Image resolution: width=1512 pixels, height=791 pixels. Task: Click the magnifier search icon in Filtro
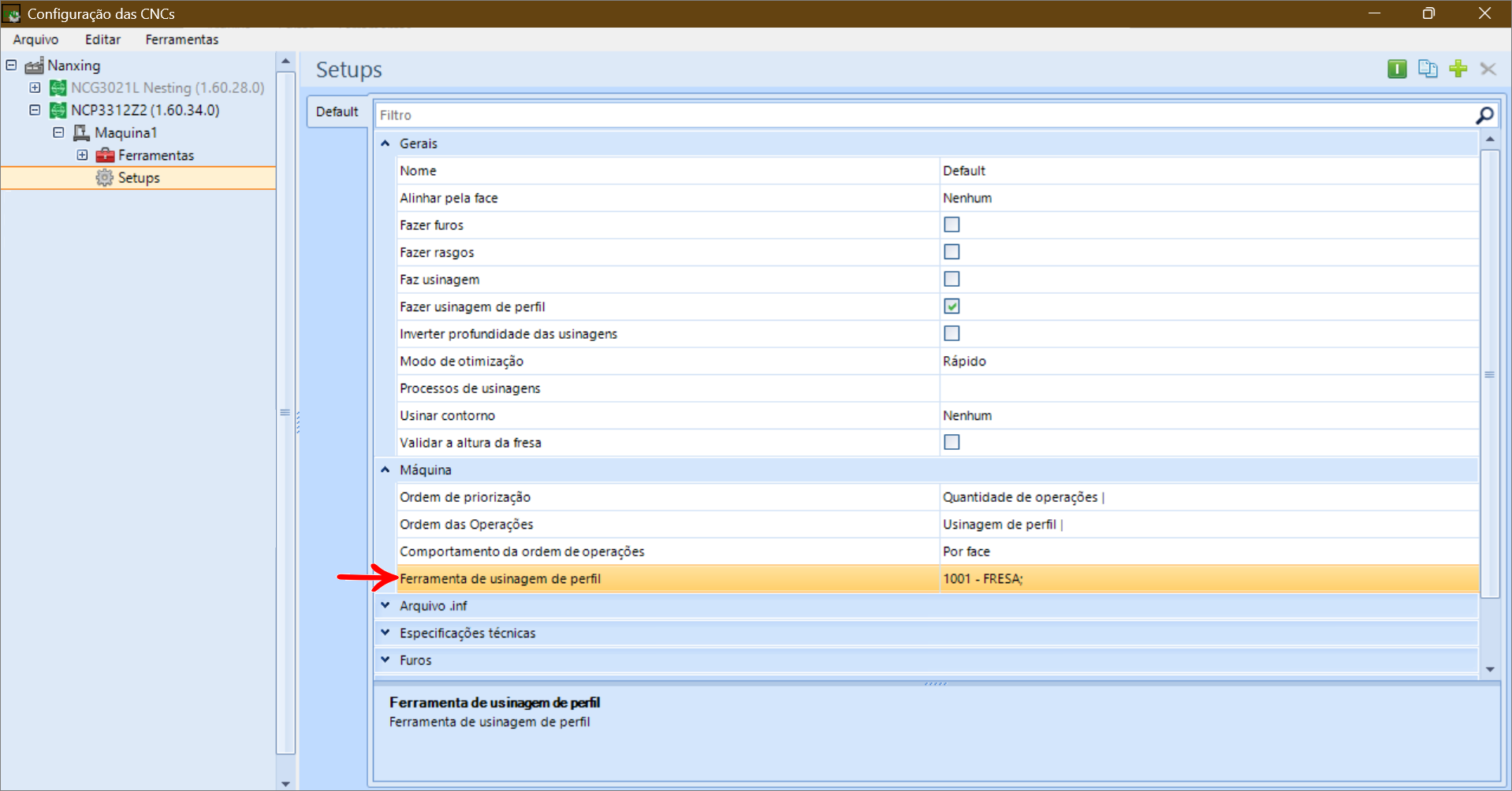(x=1484, y=115)
